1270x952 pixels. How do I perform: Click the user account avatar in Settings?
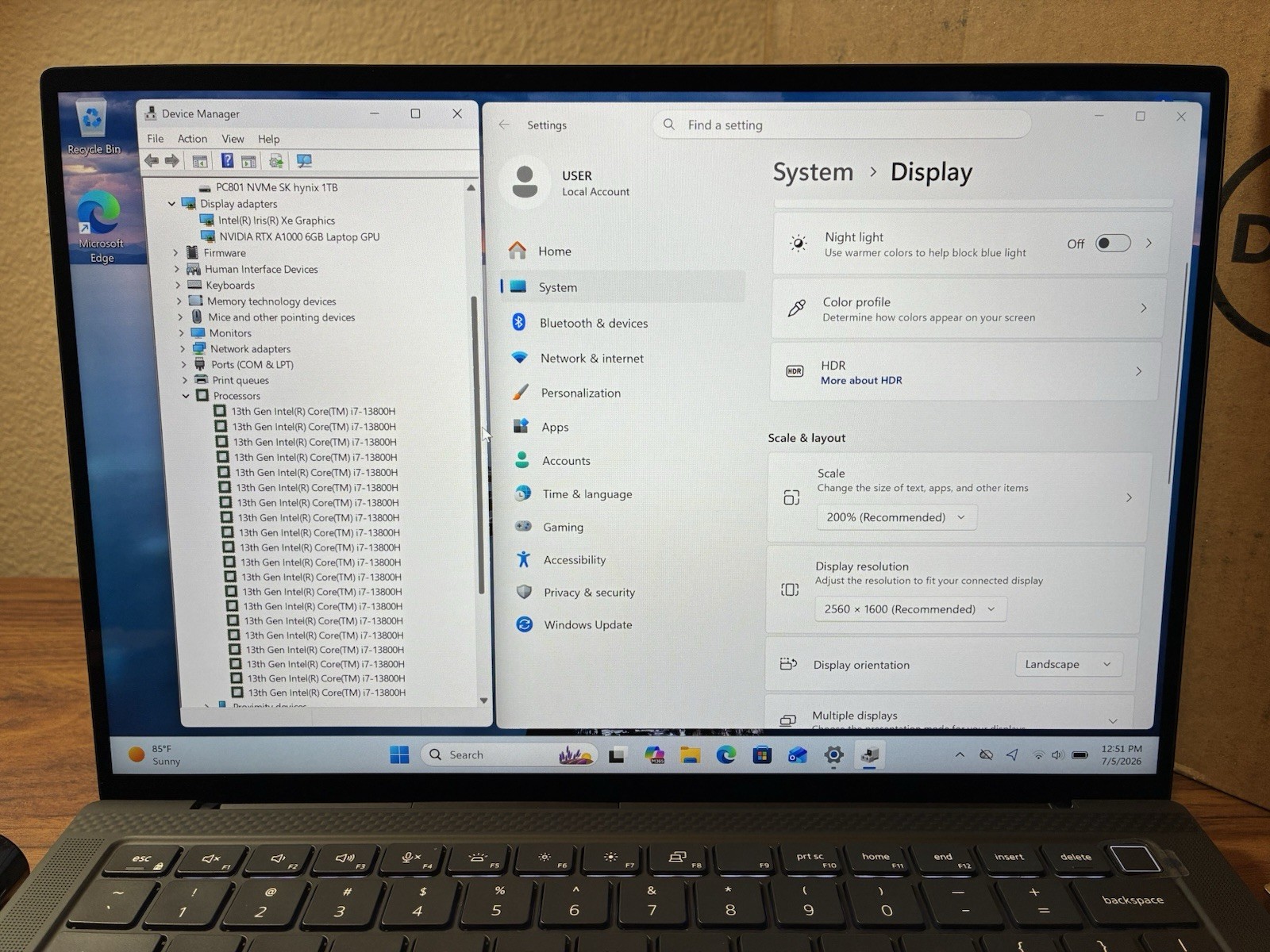pos(525,182)
